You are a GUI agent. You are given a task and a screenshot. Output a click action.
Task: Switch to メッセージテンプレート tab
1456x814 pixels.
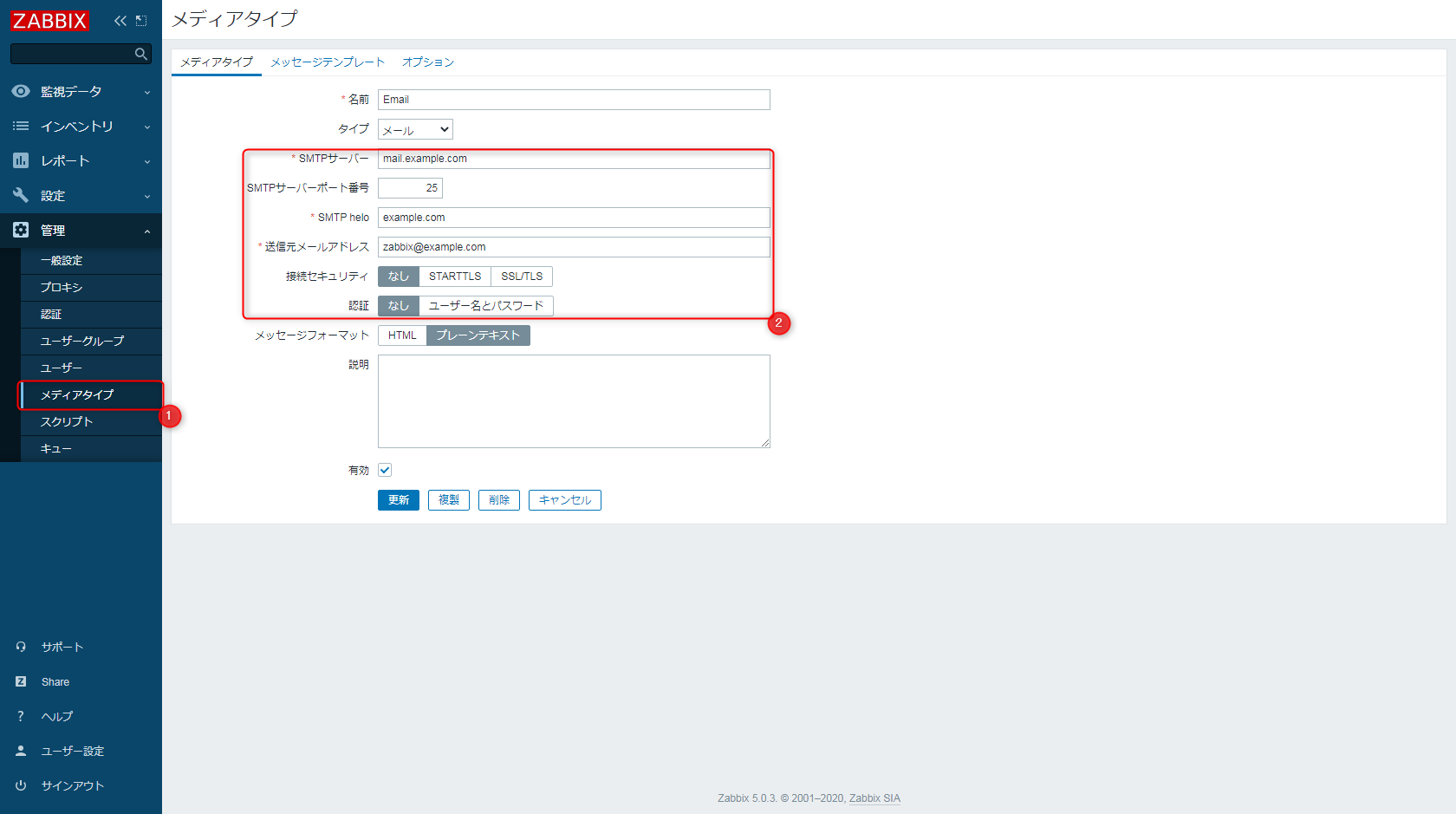point(328,62)
